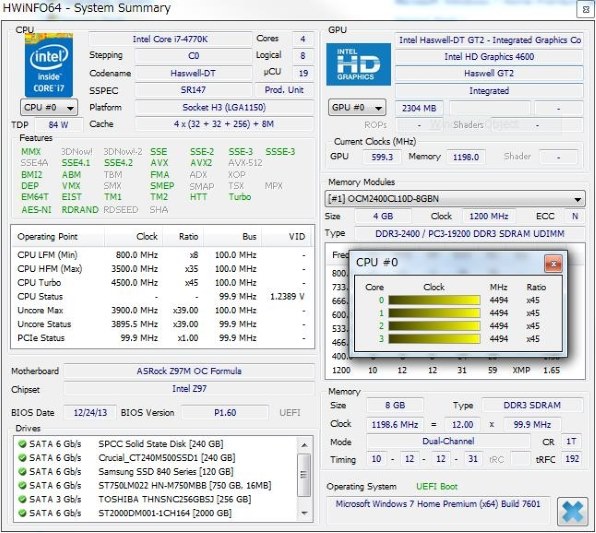The width and height of the screenshot is (596, 533).
Task: Click the Drives list scrollbar thumb
Action: pyautogui.click(x=304, y=474)
